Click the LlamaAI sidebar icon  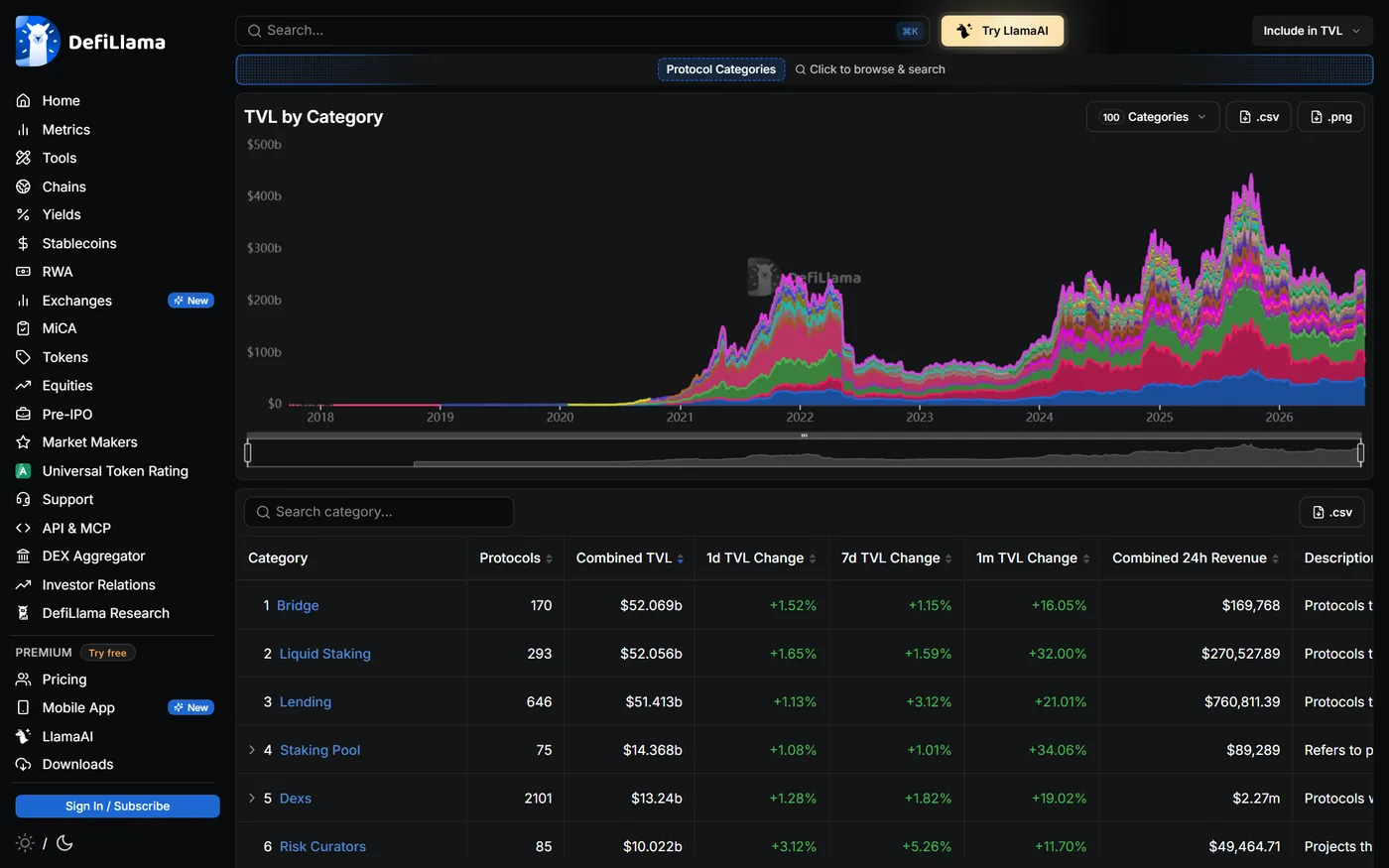23,737
